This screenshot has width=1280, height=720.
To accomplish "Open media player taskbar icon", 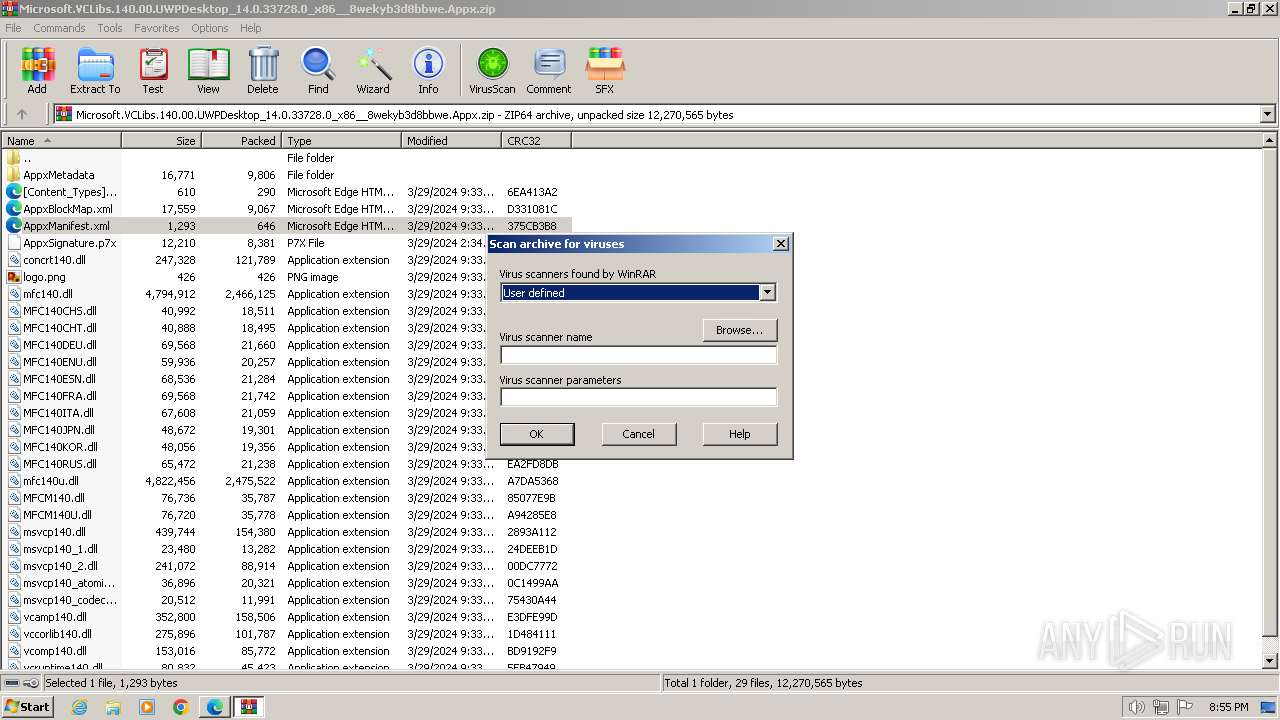I will [147, 707].
